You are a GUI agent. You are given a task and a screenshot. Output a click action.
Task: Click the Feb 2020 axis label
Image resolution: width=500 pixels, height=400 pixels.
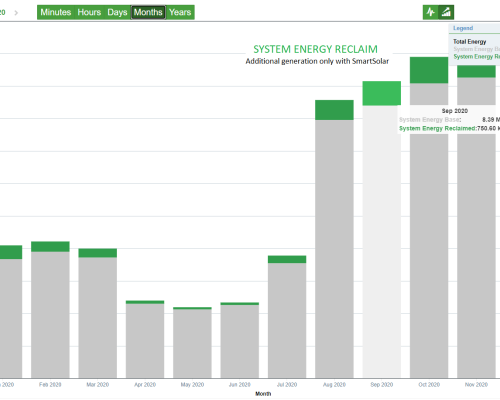tap(50, 385)
